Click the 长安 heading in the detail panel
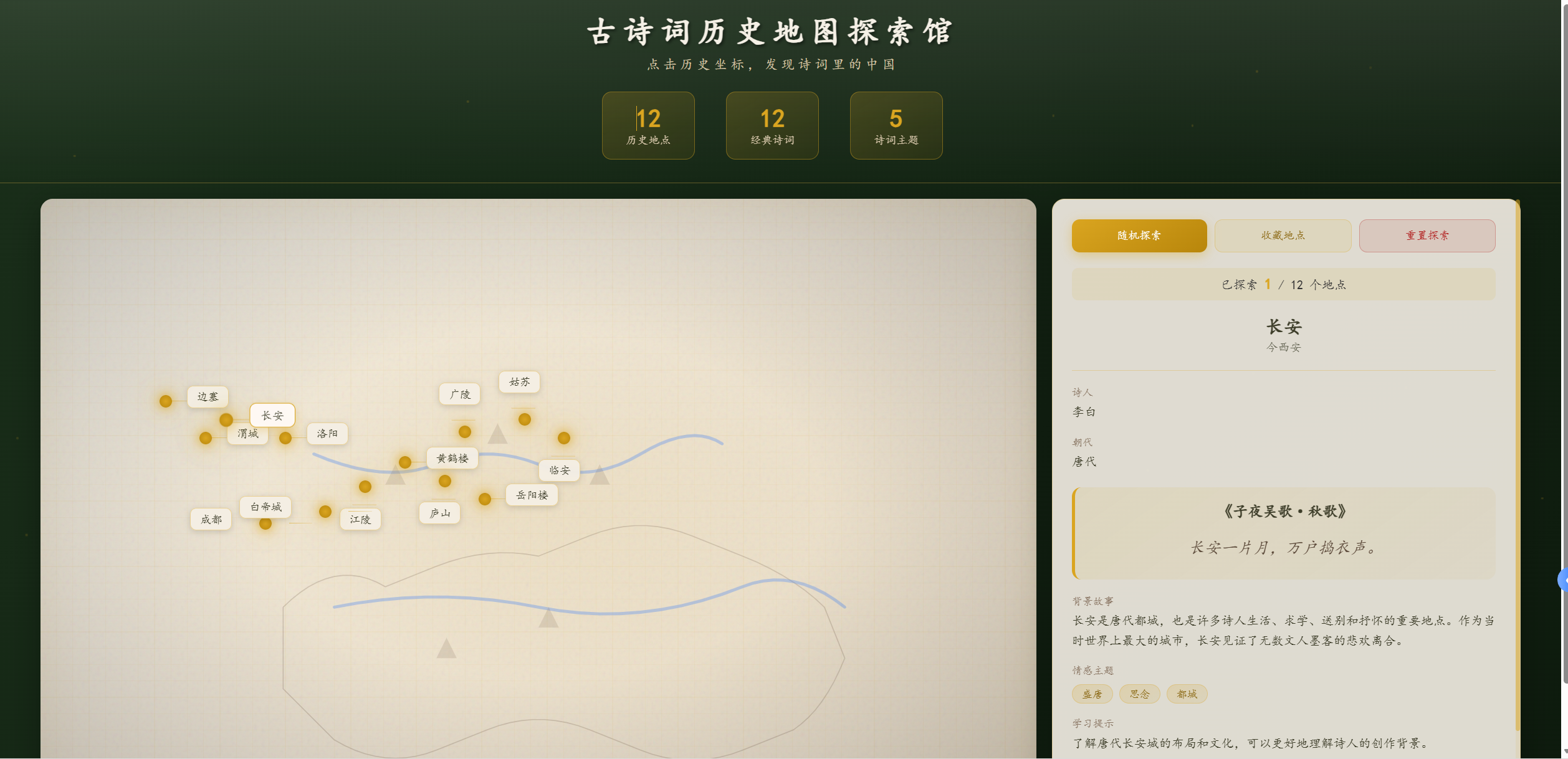The image size is (1568, 759). click(x=1284, y=327)
